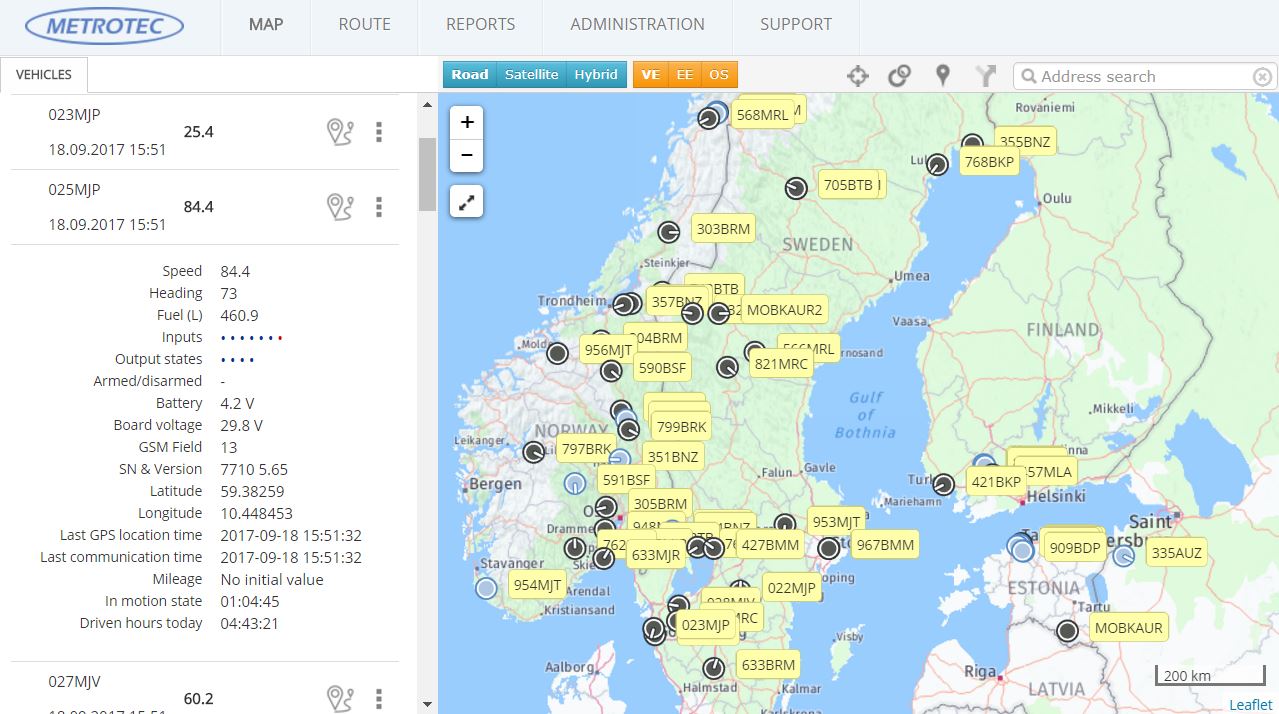The image size is (1279, 714).
Task: Switch map to Hybrid view
Action: [x=595, y=75]
